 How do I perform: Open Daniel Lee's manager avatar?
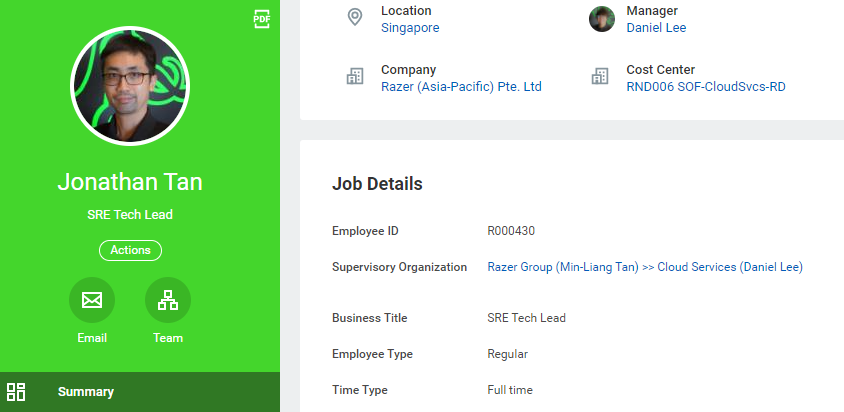tap(602, 19)
